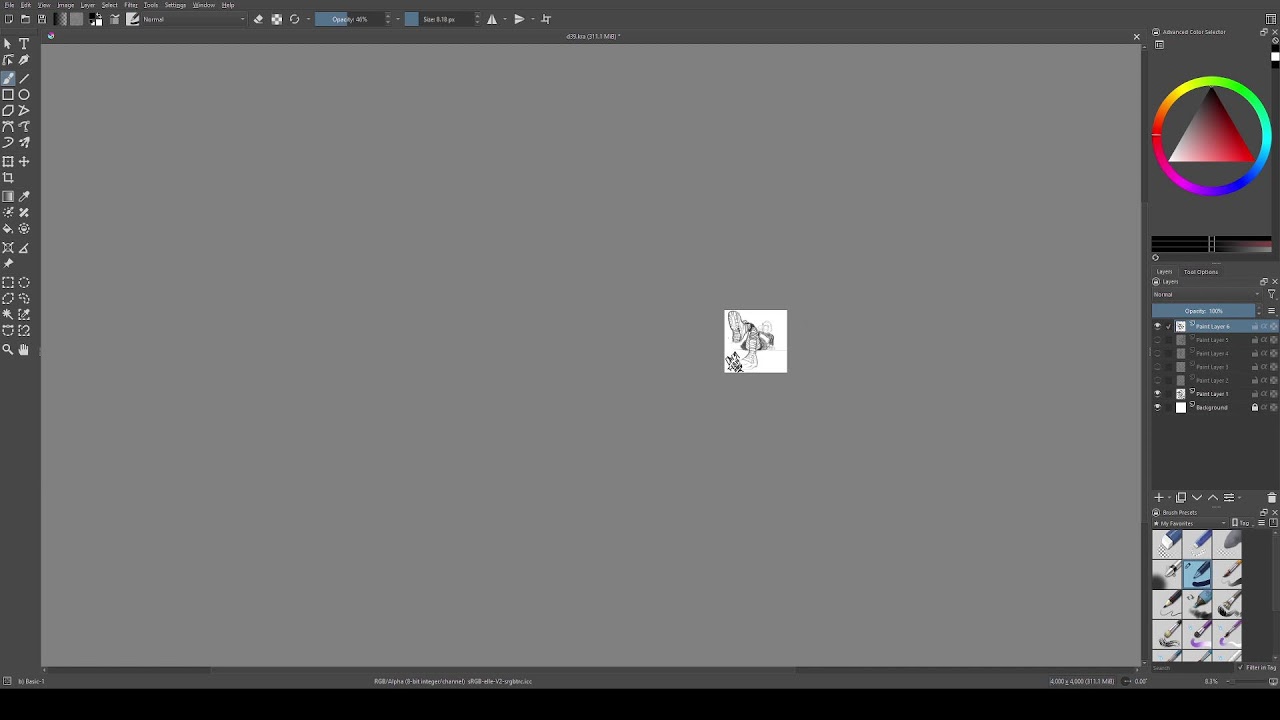Reload original brush preset
Image resolution: width=1280 pixels, height=720 pixels.
click(x=294, y=19)
